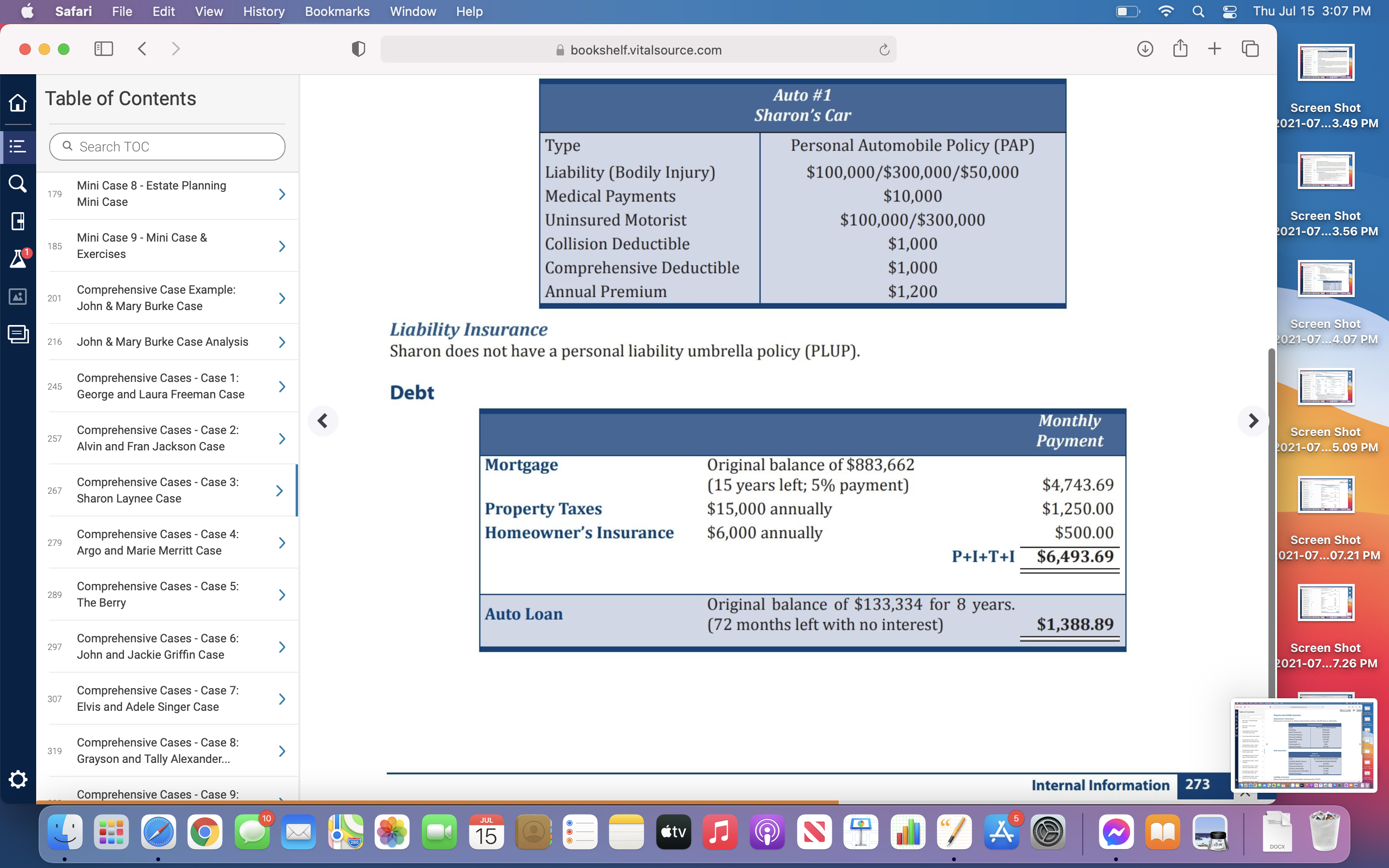Image resolution: width=1389 pixels, height=868 pixels.
Task: Click the privacy report shield icon
Action: tap(358, 49)
